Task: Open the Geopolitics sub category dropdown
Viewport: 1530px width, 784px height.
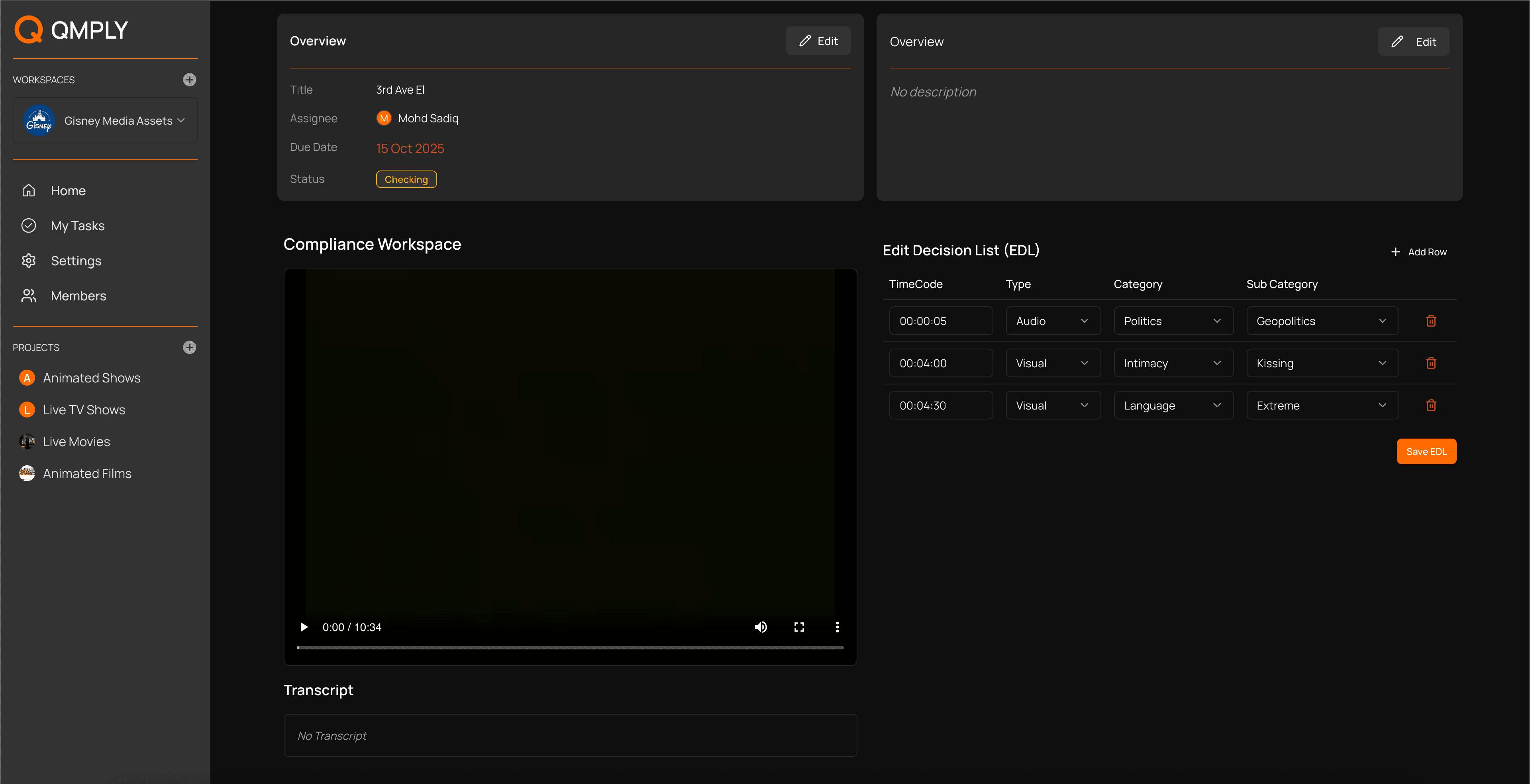Action: pyautogui.click(x=1322, y=321)
